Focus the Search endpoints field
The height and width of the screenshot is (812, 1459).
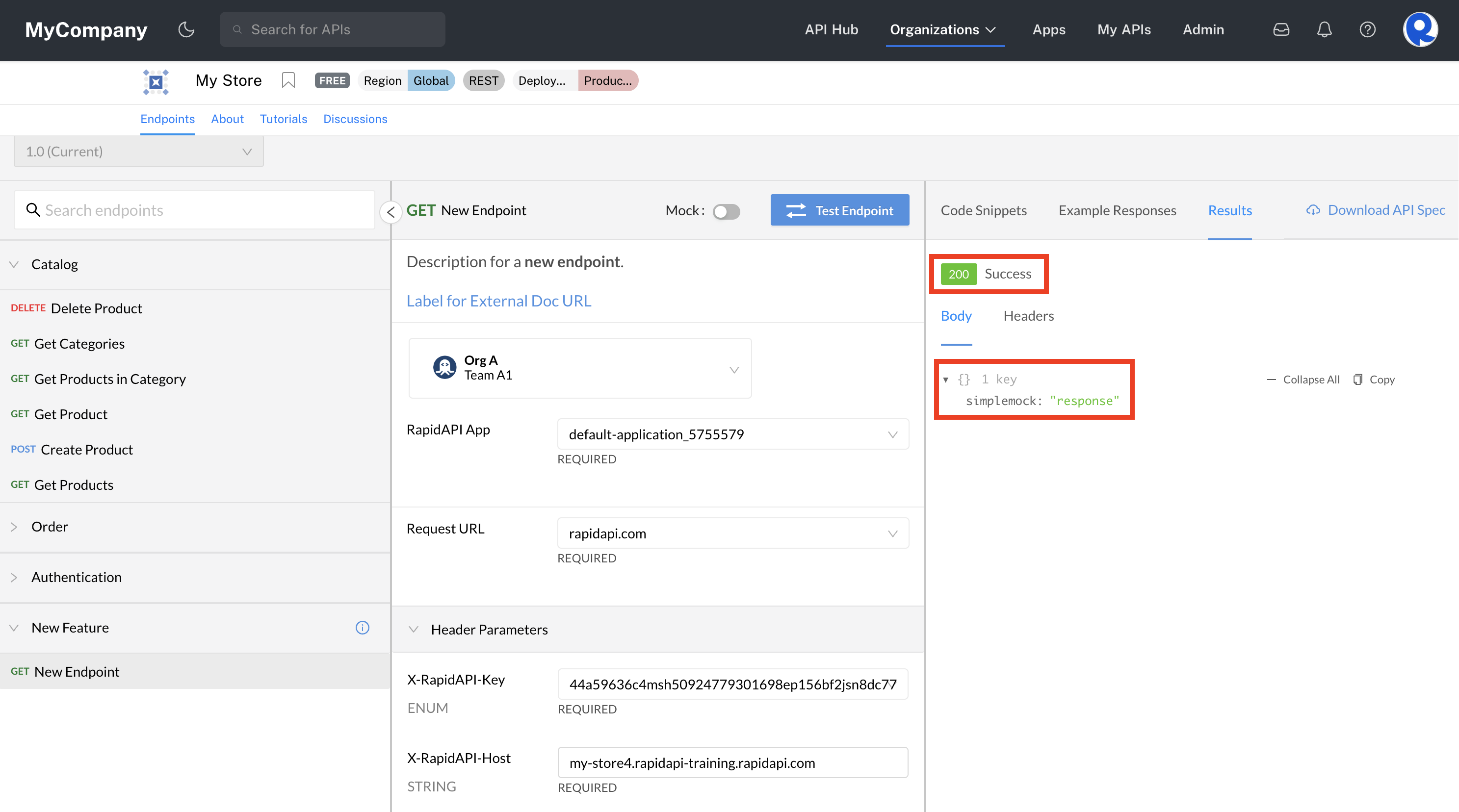(x=194, y=210)
